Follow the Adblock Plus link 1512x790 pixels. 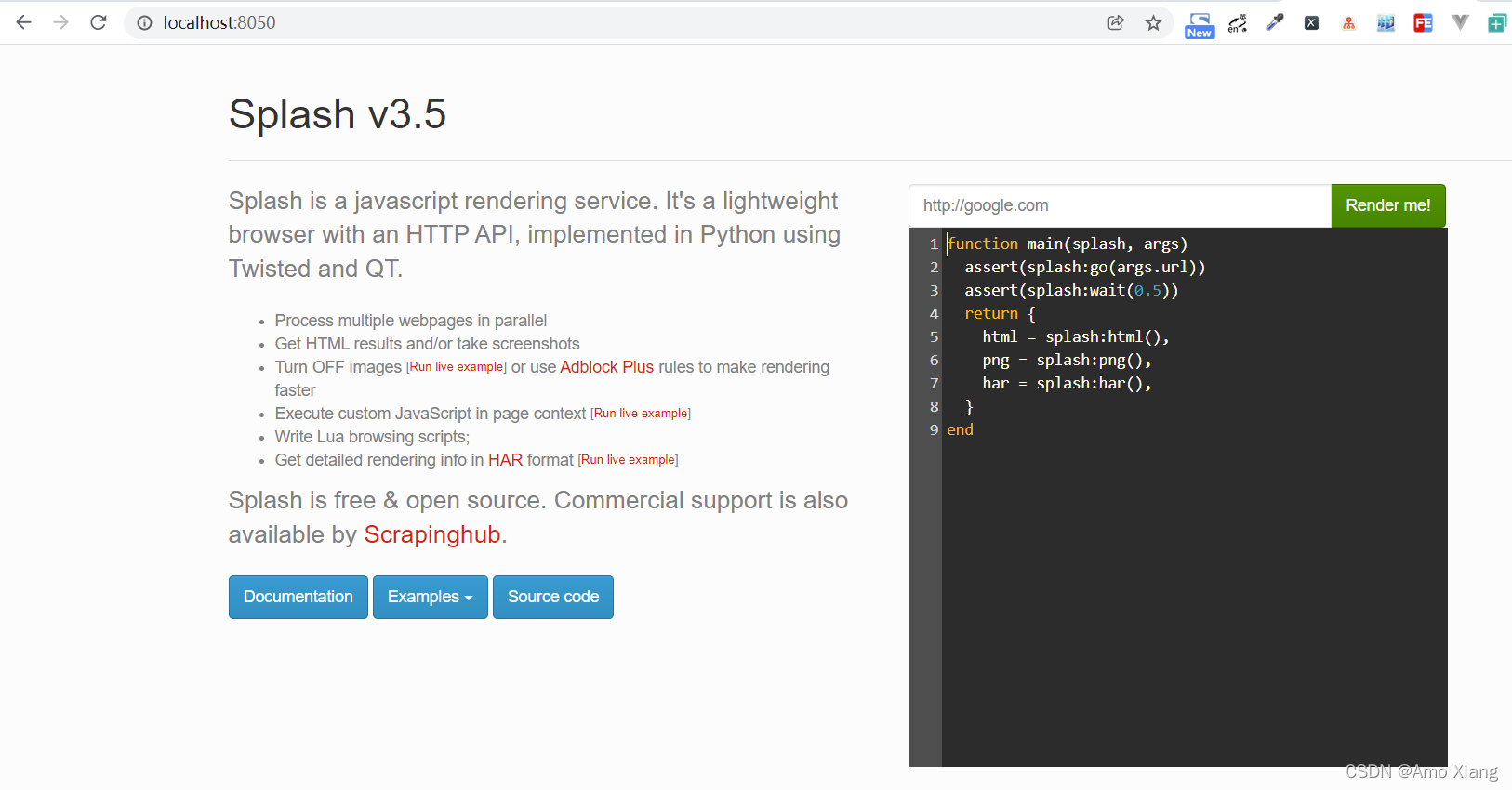606,367
